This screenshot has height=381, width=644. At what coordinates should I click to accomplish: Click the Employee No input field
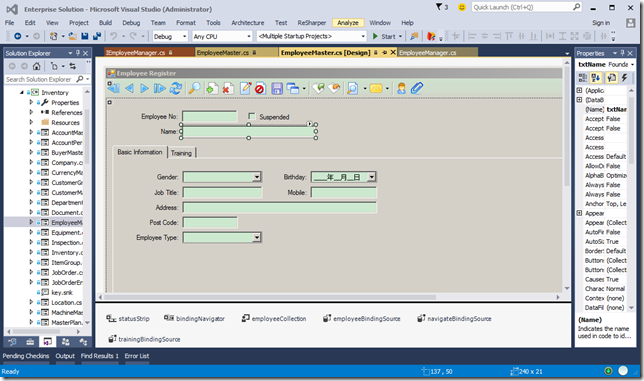(x=209, y=117)
